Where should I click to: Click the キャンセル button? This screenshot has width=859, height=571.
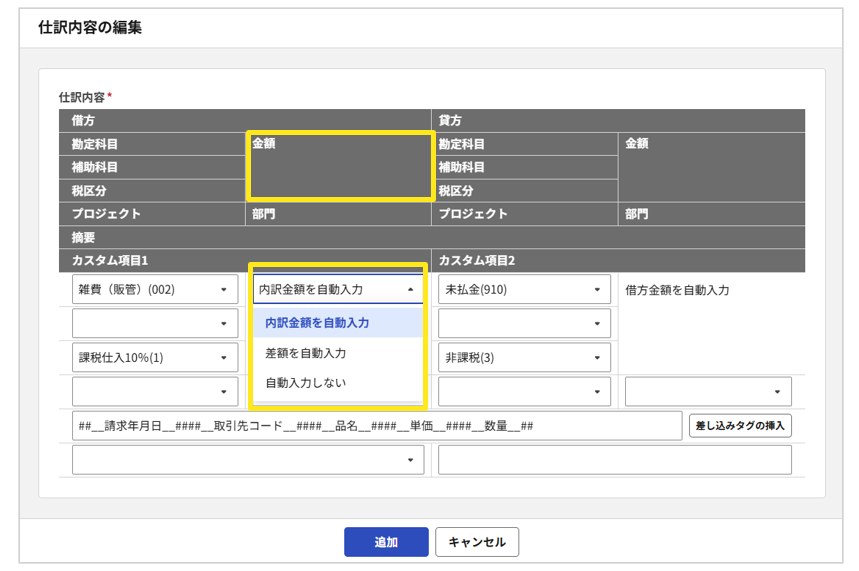click(x=477, y=542)
